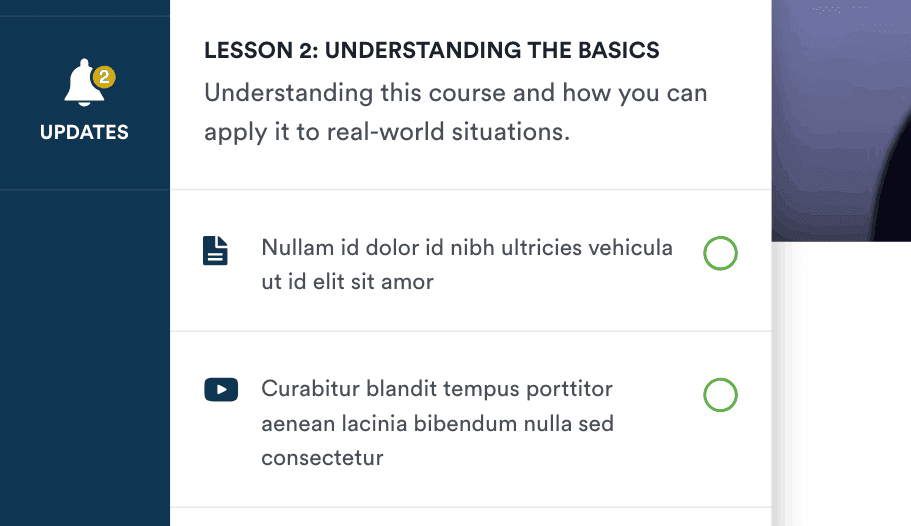Open the UPDATES label in the sidebar
This screenshot has height=526, width=911.
point(84,132)
